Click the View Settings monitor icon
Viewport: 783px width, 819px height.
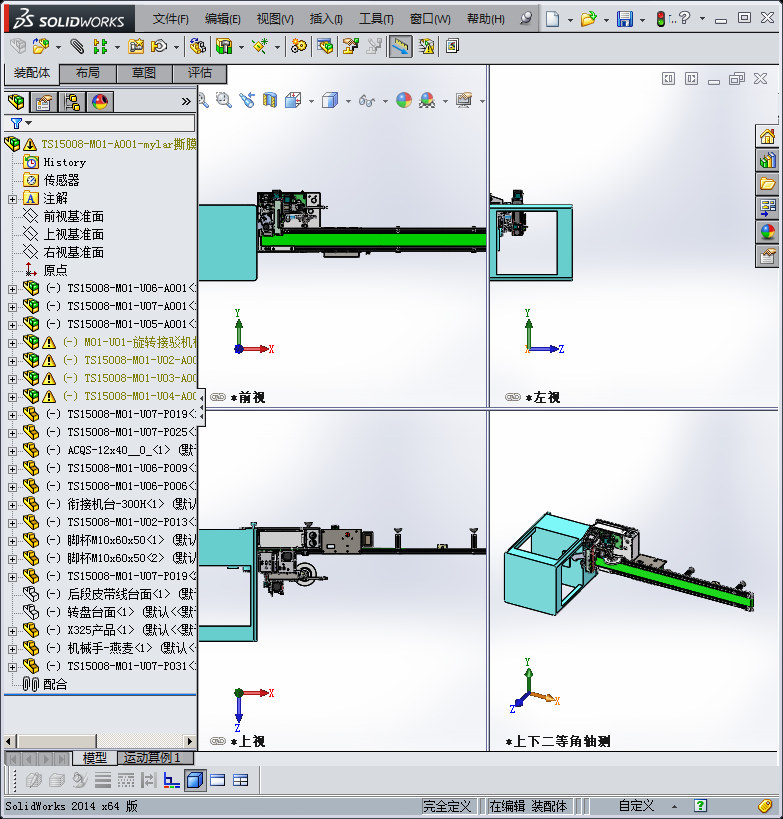[463, 100]
